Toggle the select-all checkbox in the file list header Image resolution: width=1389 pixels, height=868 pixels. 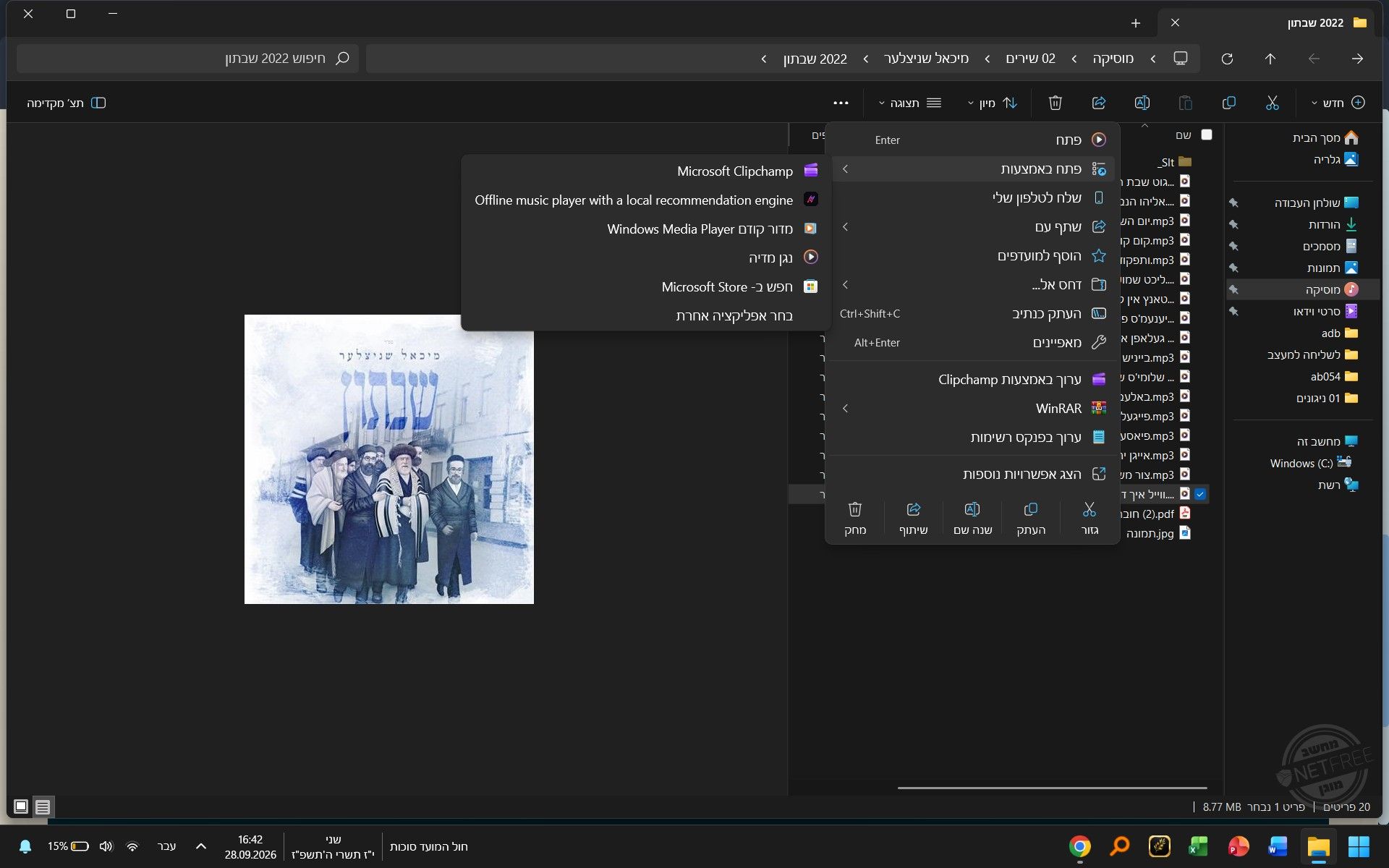(1206, 135)
